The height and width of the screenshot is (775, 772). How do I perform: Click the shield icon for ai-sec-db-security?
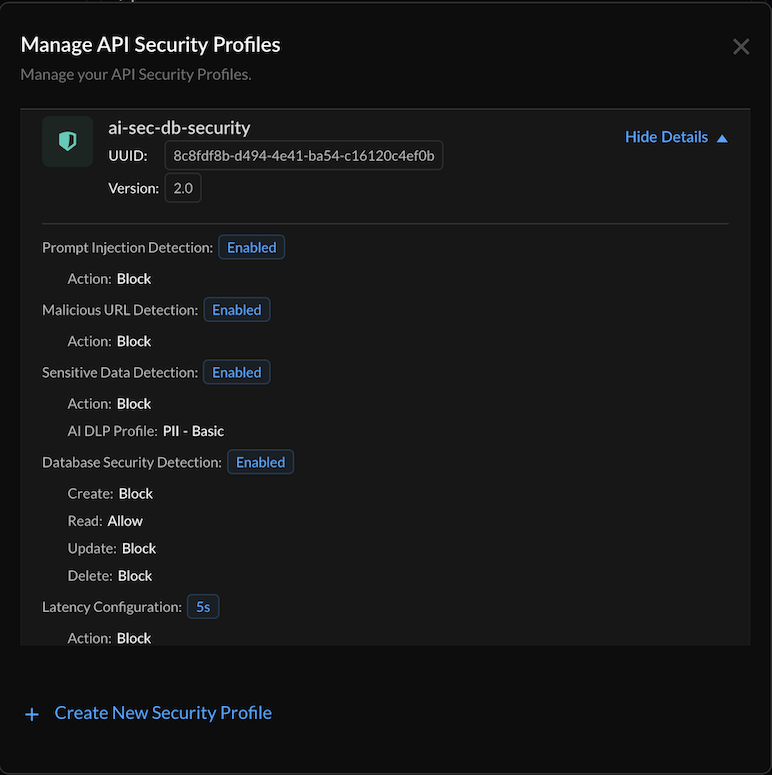tap(67, 142)
